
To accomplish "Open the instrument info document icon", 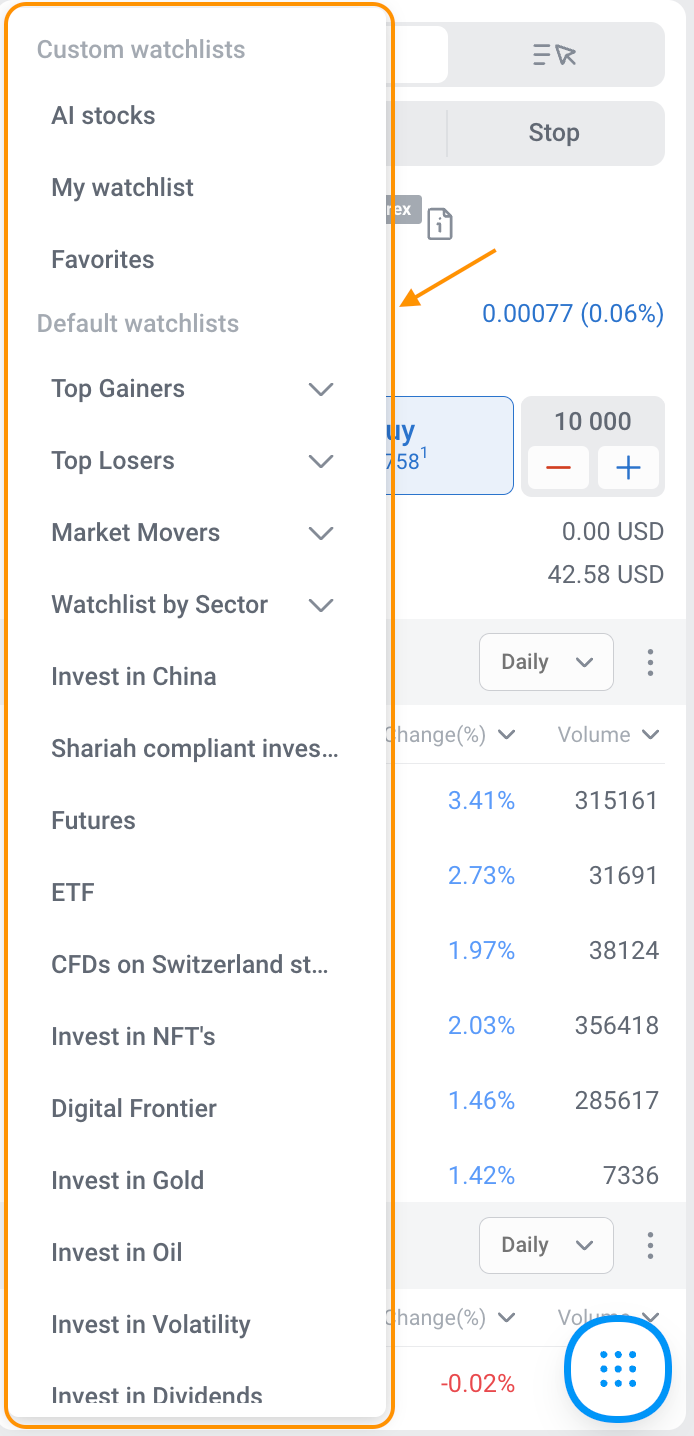I will 440,224.
